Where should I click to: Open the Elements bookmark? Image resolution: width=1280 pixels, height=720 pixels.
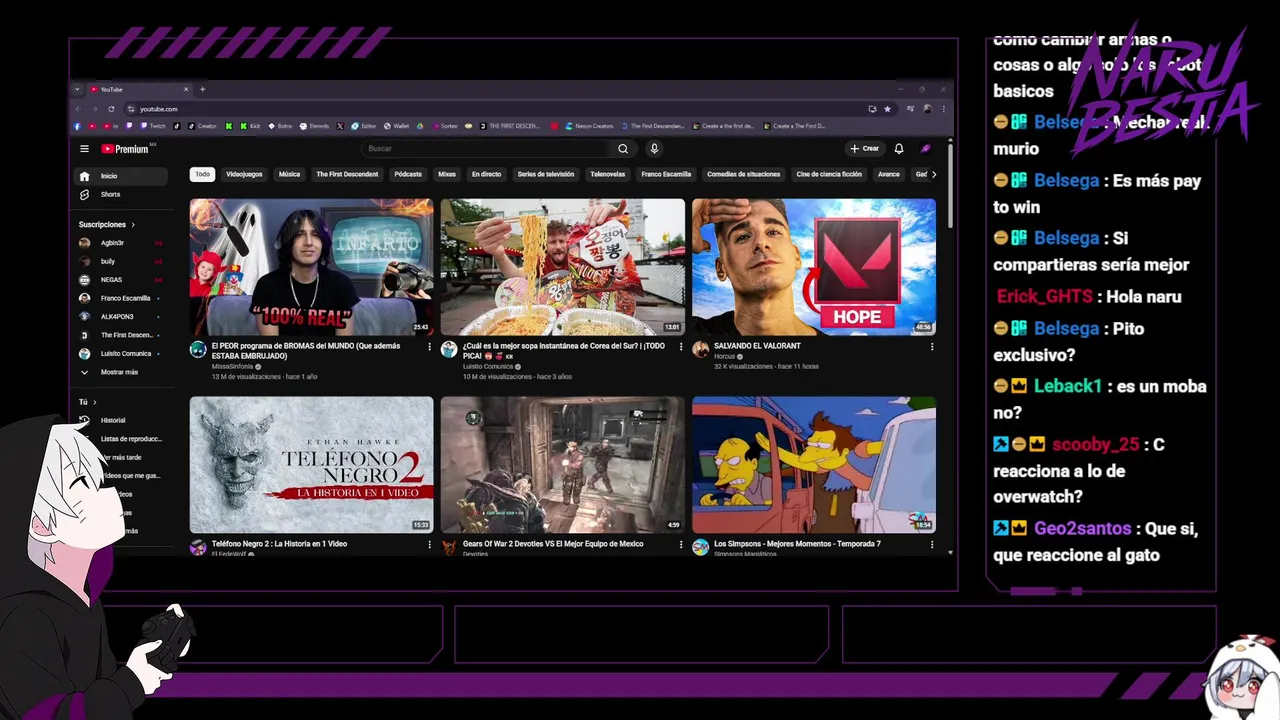(315, 126)
